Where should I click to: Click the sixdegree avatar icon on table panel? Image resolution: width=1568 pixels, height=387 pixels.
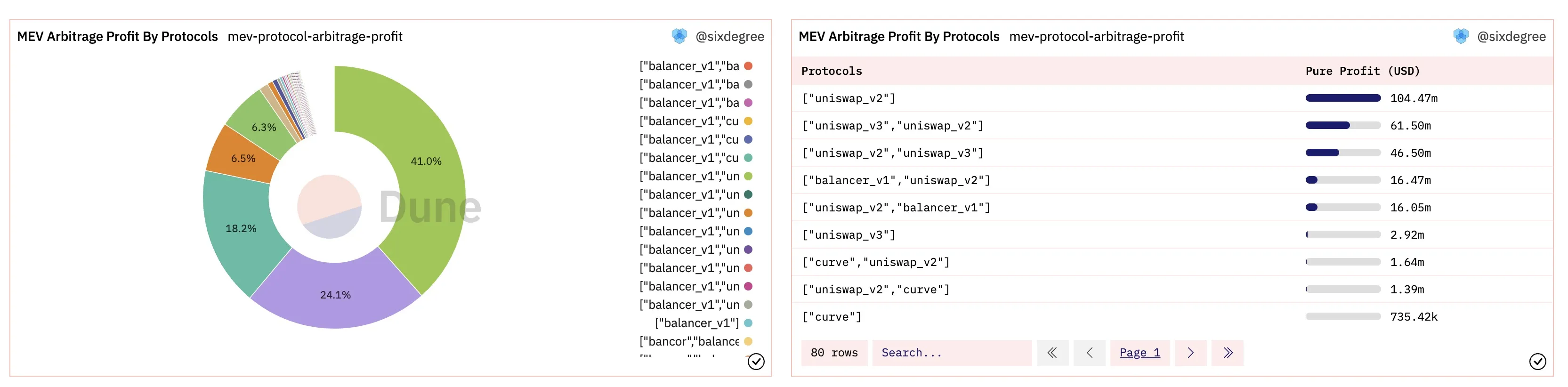point(1460,37)
